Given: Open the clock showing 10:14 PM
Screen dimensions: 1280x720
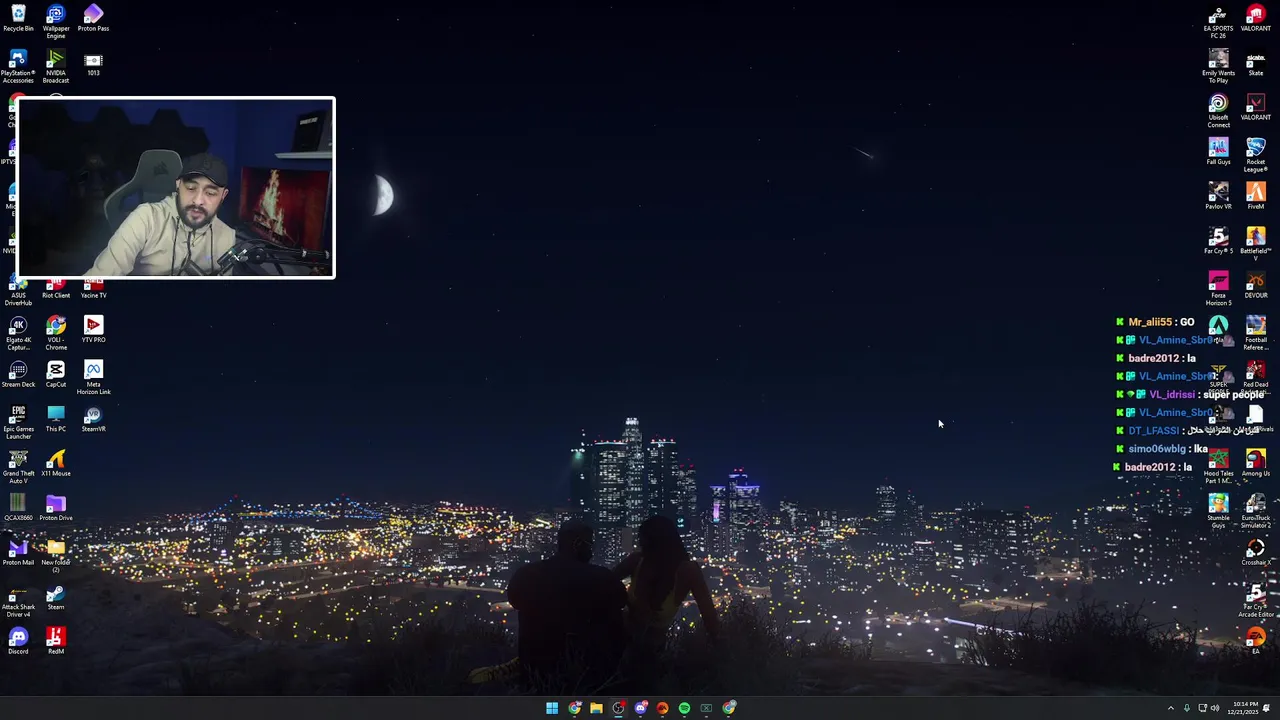Looking at the screenshot, I should point(1245,708).
